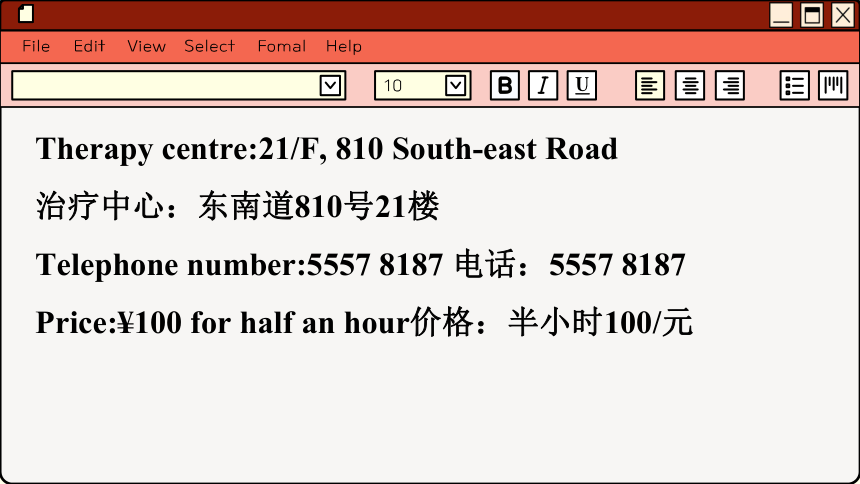The height and width of the screenshot is (484, 860).
Task: Maximize the editor window
Action: (812, 15)
